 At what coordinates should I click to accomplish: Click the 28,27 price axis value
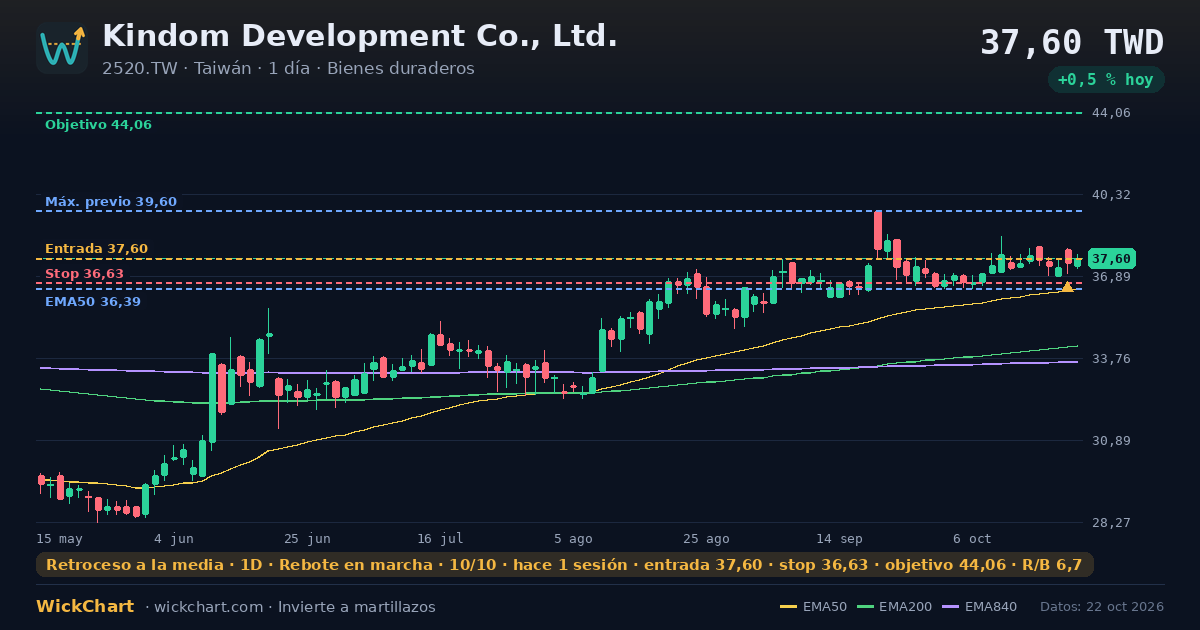(x=1111, y=523)
